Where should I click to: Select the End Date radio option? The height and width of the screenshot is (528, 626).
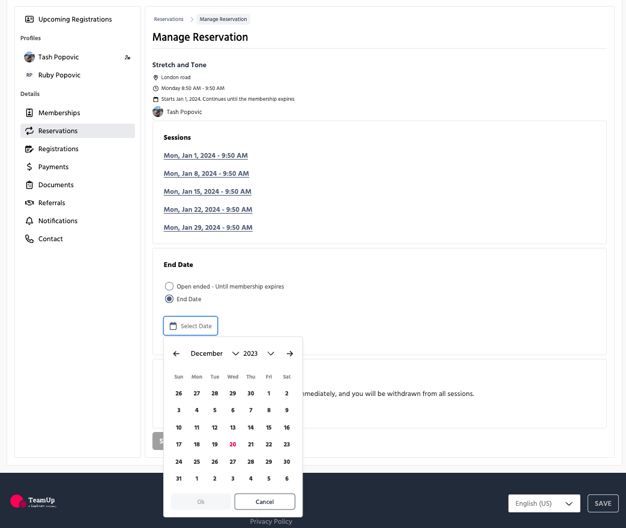coord(169,299)
